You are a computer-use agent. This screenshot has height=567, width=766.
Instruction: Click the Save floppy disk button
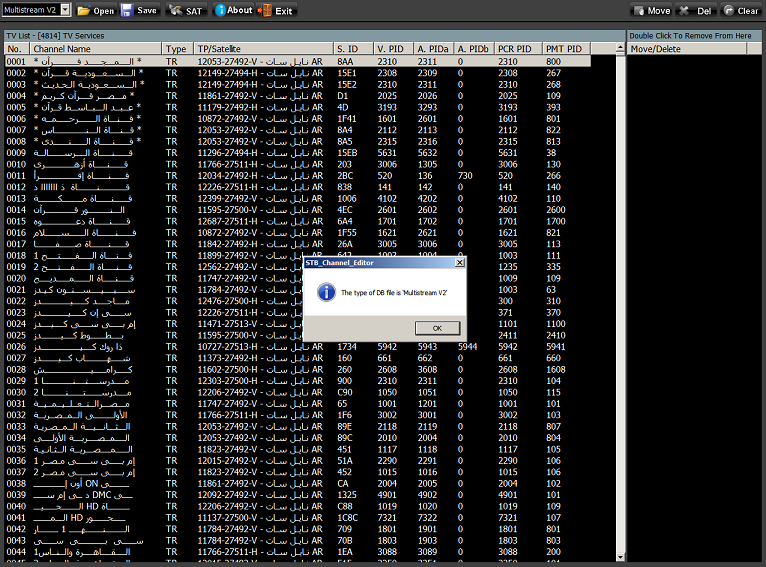[x=139, y=10]
